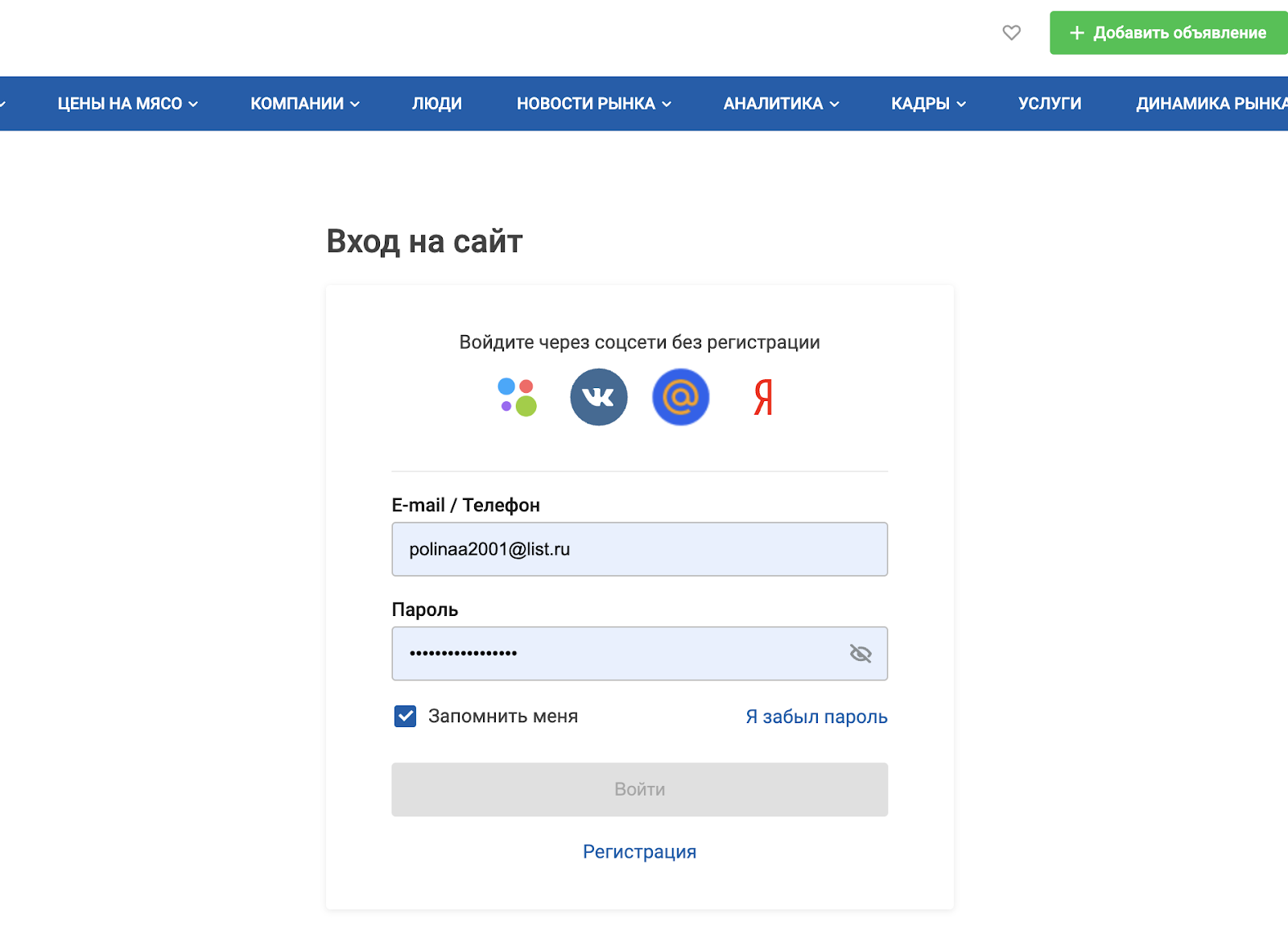Viewport: 1288px width, 951px height.
Task: Sign in via VK icon
Action: (x=599, y=397)
